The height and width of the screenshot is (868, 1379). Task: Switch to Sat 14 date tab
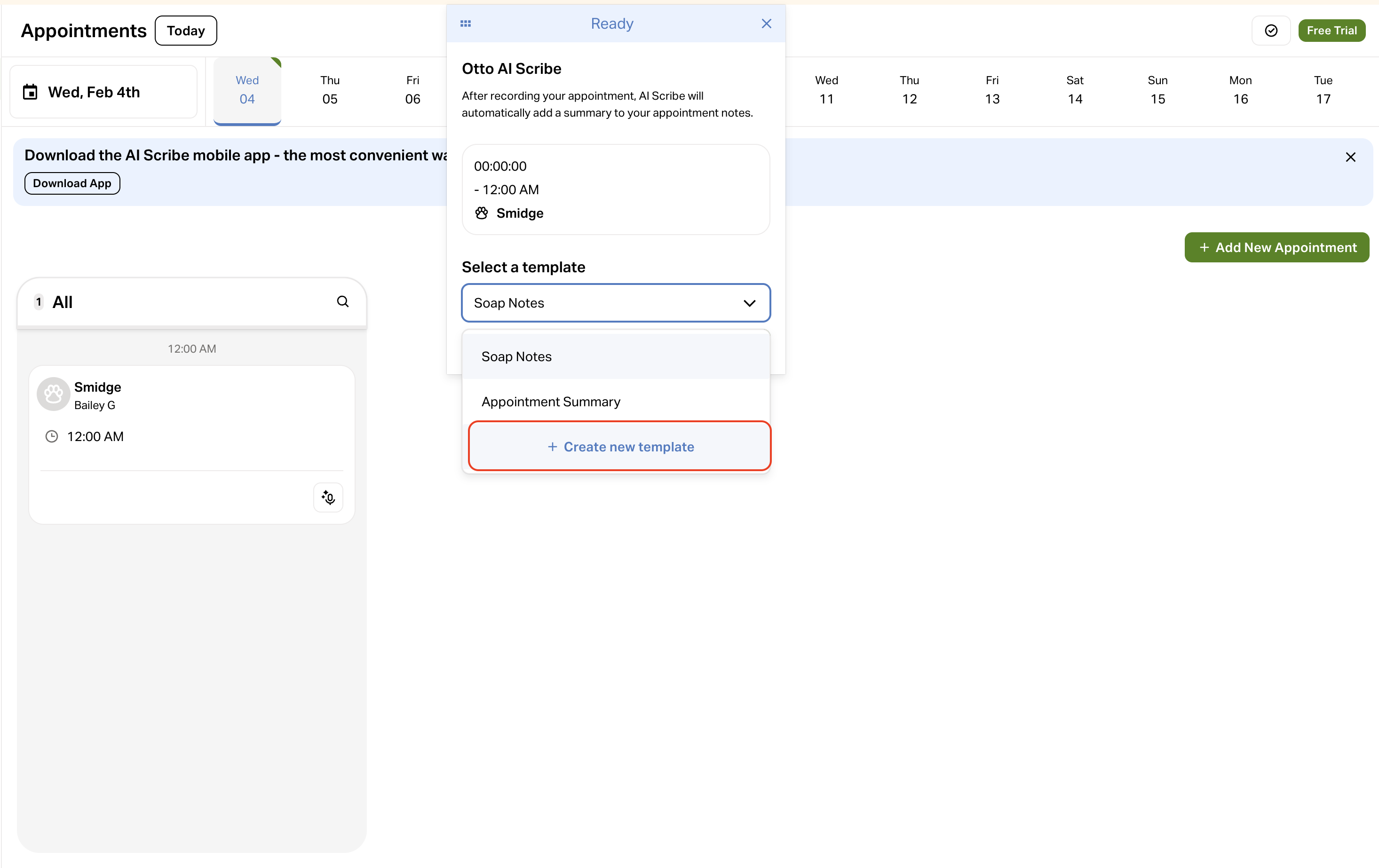point(1074,90)
